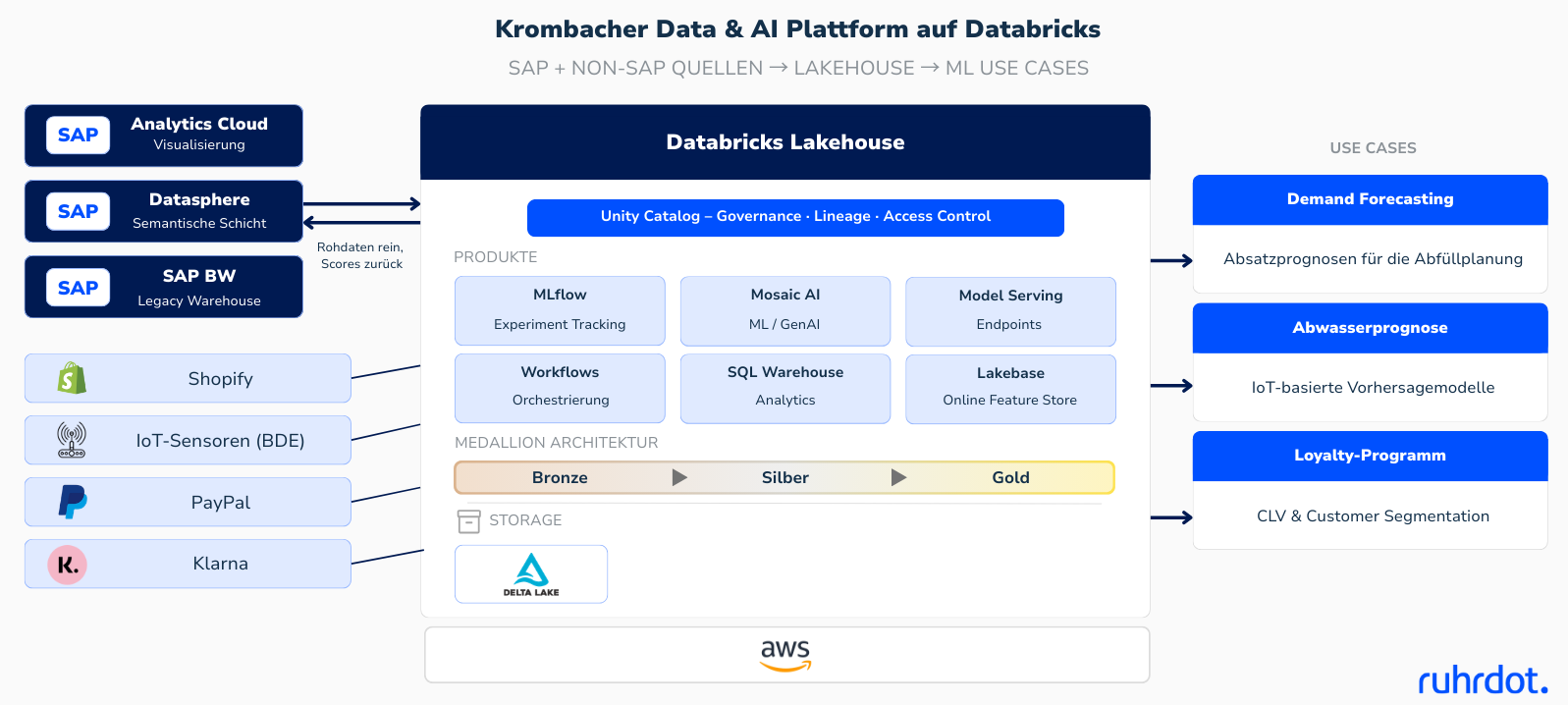Click the storage archive box icon

click(x=469, y=520)
